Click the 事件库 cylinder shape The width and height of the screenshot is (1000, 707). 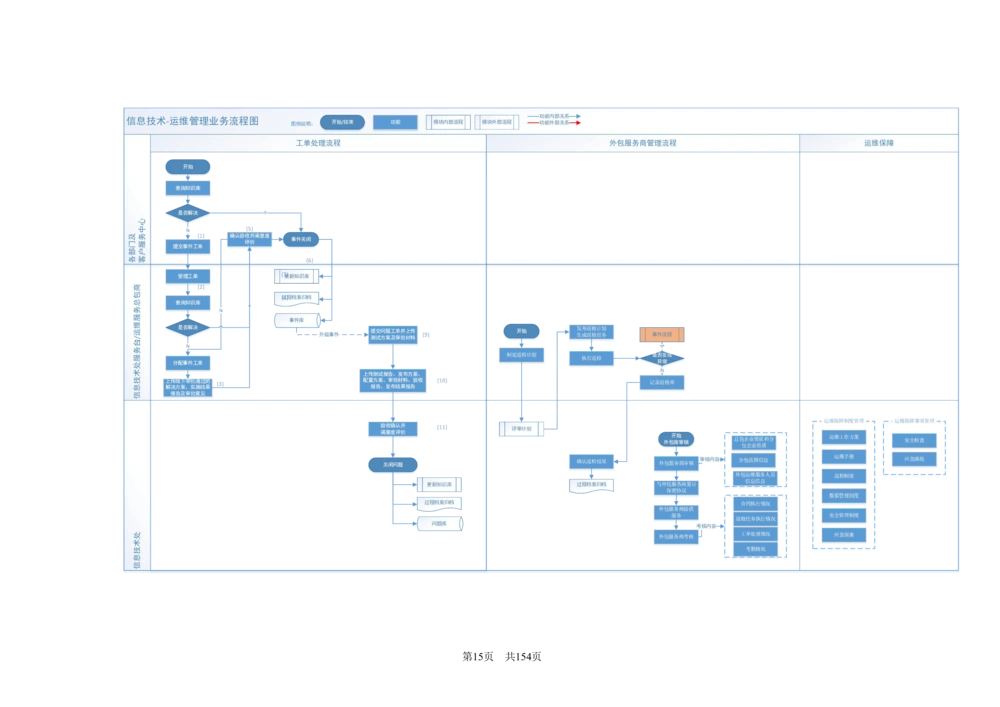[x=296, y=321]
